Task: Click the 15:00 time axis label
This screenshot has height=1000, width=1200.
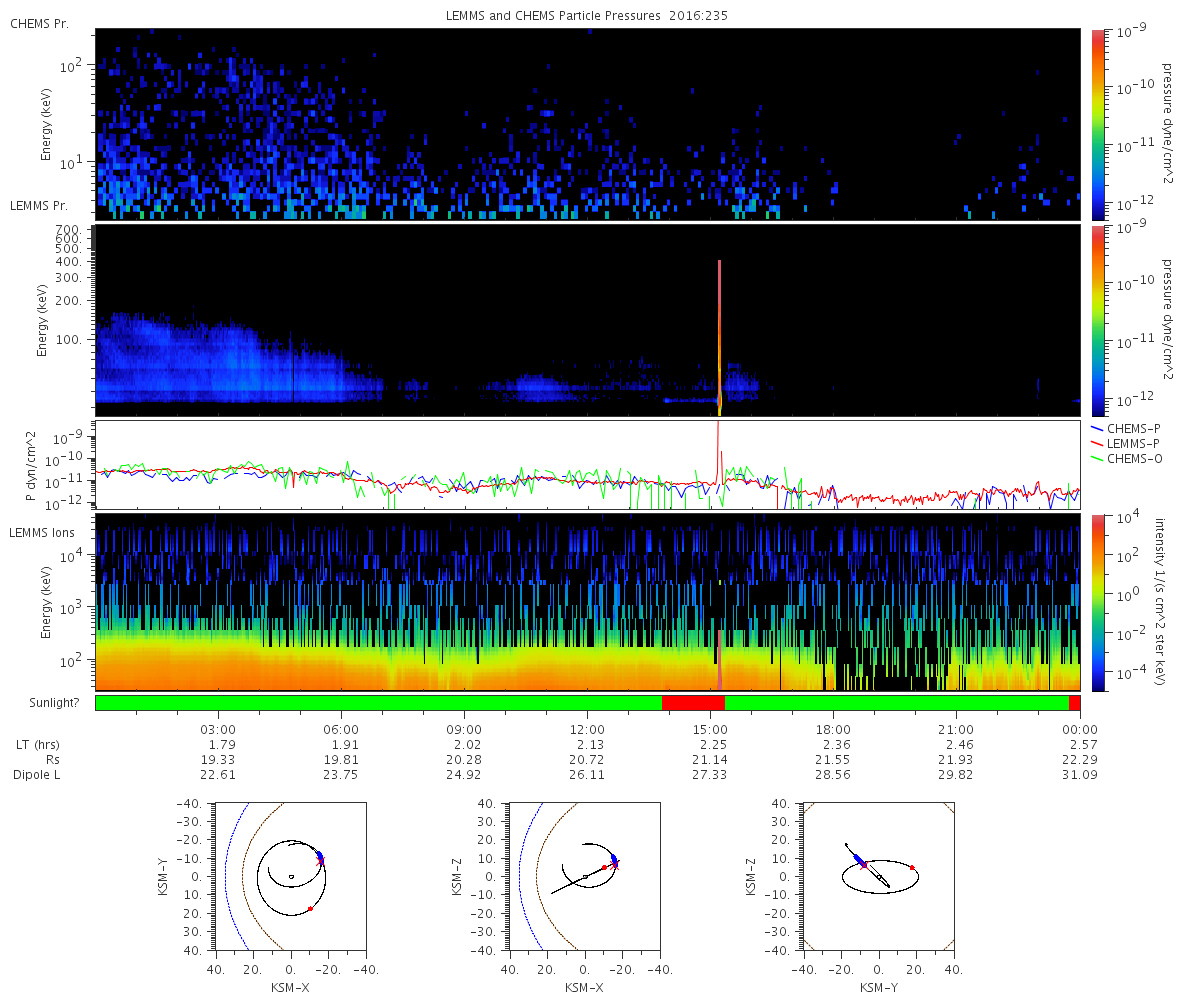Action: click(710, 729)
